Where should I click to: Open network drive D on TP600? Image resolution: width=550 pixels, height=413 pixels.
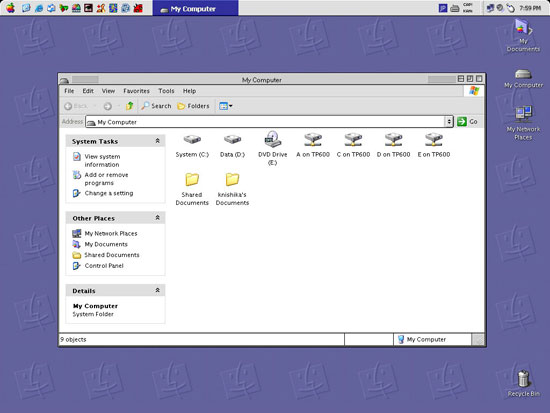tap(394, 145)
